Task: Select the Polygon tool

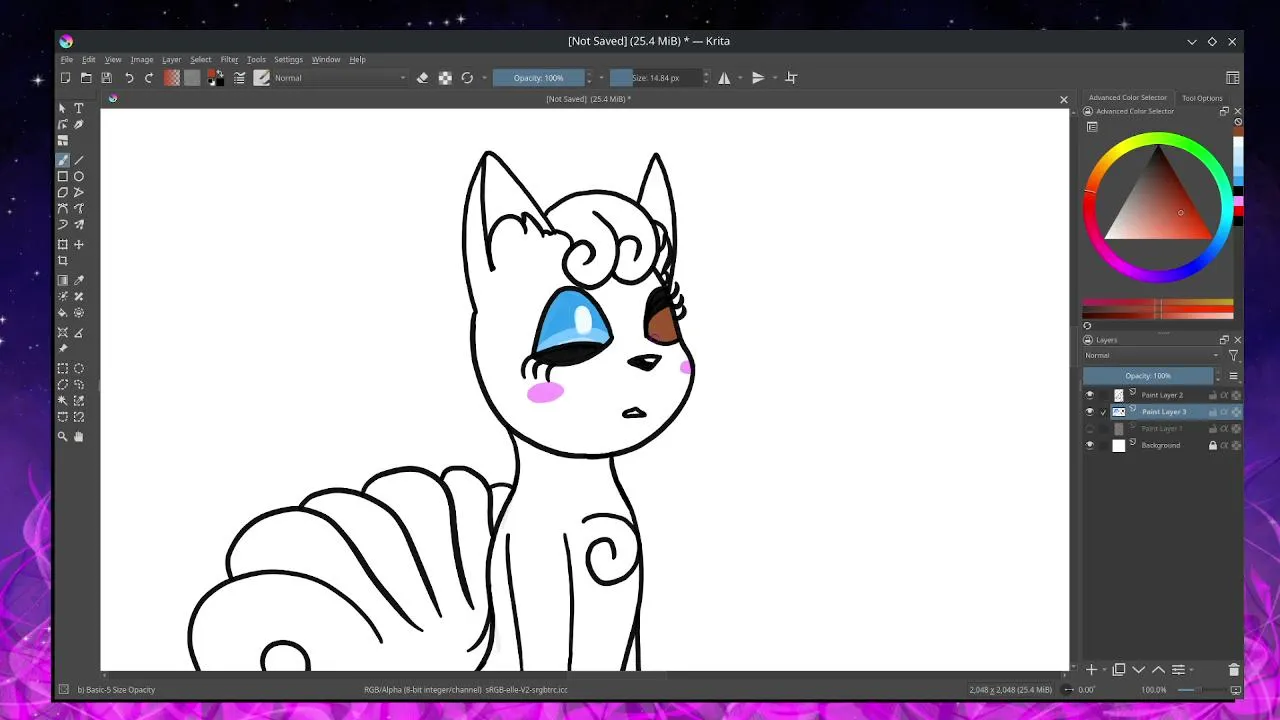Action: (63, 192)
